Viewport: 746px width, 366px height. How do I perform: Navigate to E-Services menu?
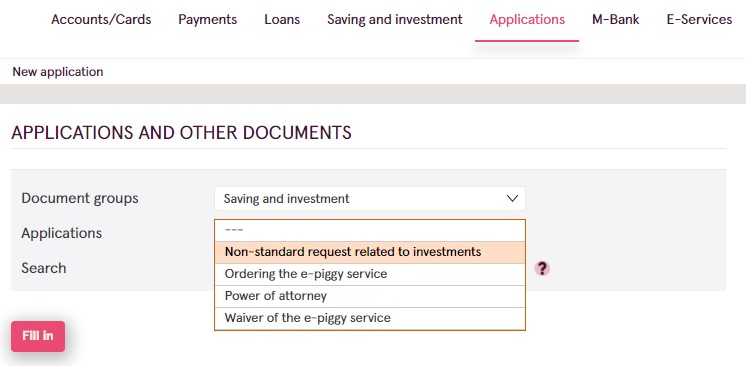[x=699, y=20]
